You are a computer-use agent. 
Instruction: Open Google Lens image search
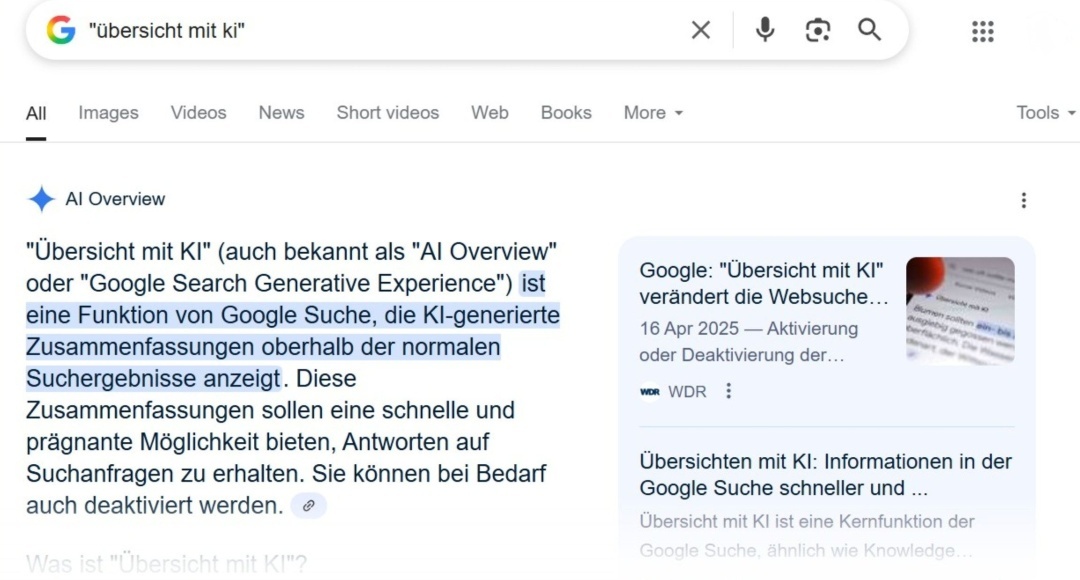818,30
